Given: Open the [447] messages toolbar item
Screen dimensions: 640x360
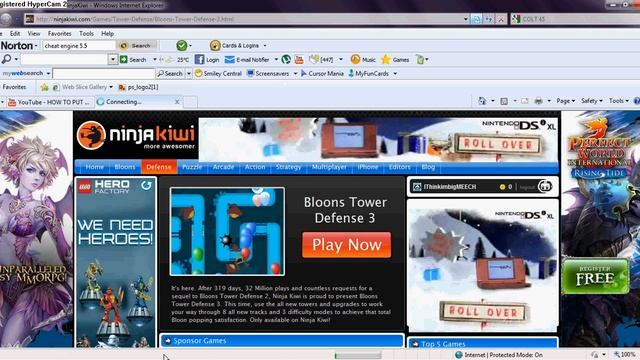Looking at the screenshot, I should 321,60.
